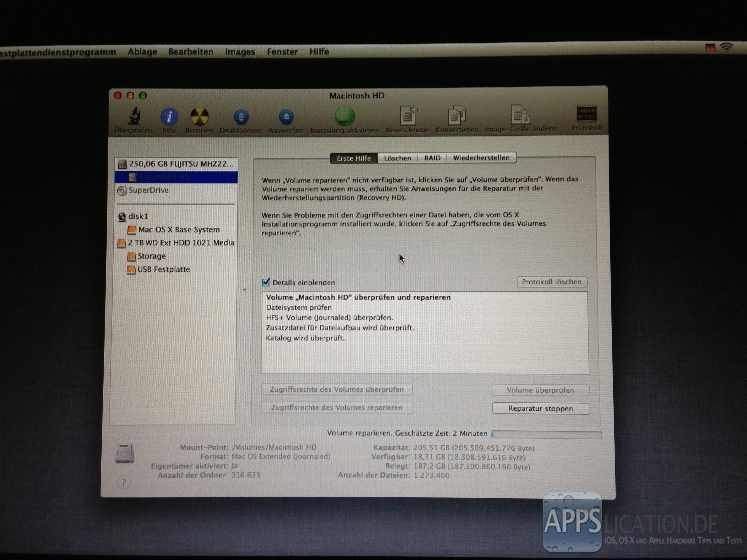This screenshot has height=560, width=747.
Task: Click the Verfügbar value 18,31 GB
Action: click(469, 457)
